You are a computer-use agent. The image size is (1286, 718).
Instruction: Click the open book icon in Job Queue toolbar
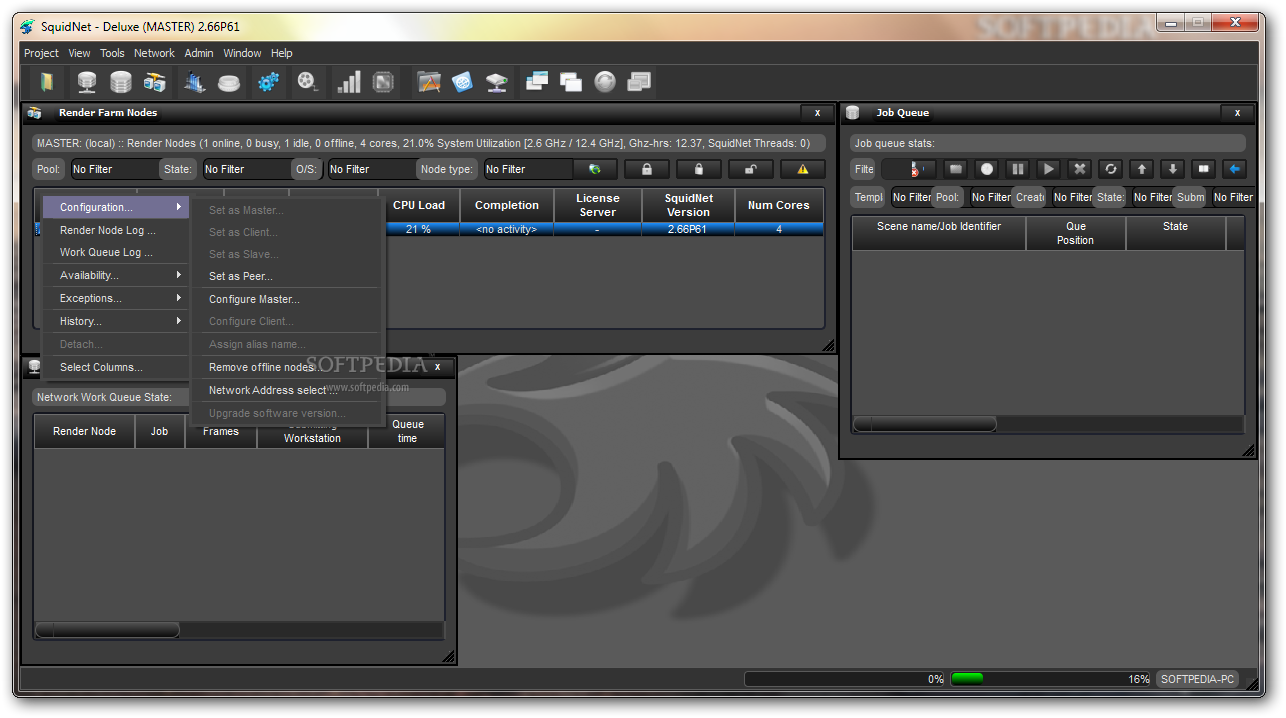coord(1204,169)
